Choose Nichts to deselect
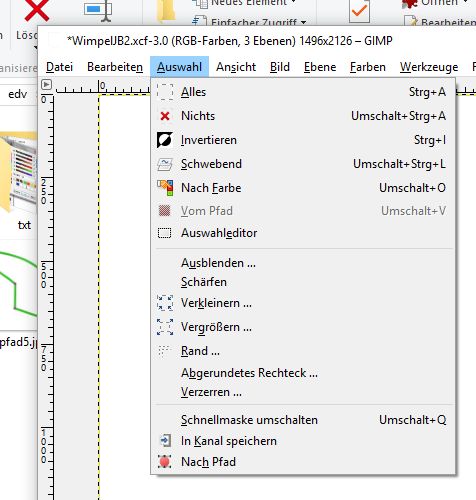Image resolution: width=476 pixels, height=500 pixels. click(x=303, y=116)
